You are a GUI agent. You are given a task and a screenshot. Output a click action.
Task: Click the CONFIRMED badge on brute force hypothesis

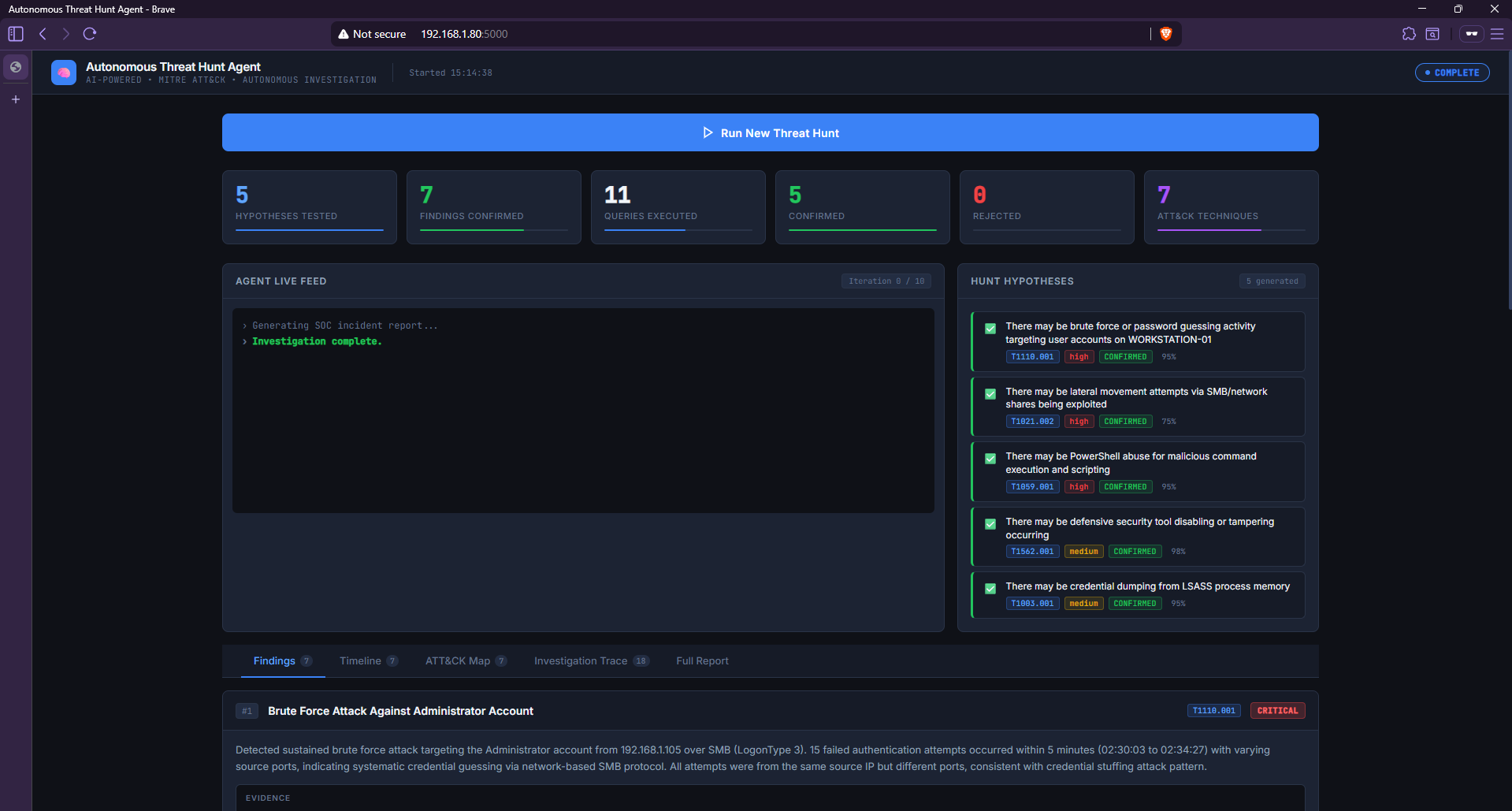1125,357
